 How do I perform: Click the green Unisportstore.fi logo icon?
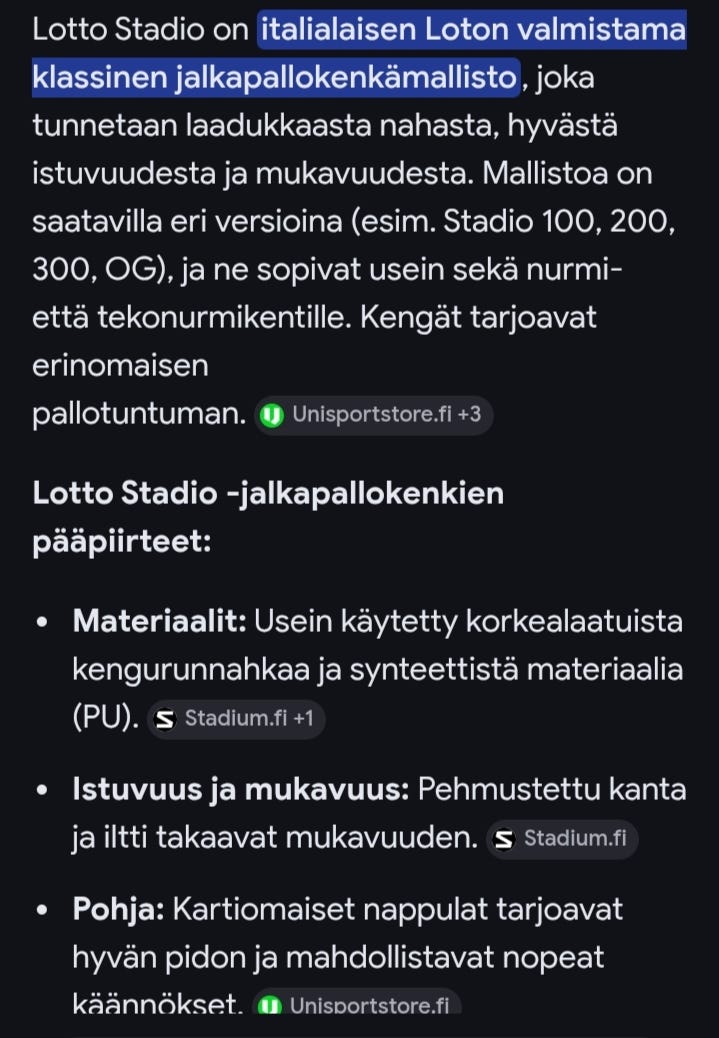point(271,414)
